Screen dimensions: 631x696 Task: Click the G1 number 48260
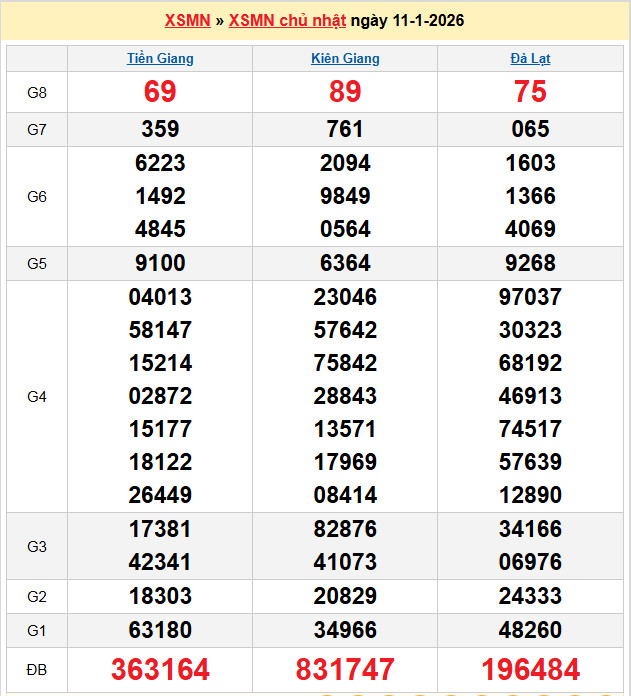[530, 631]
